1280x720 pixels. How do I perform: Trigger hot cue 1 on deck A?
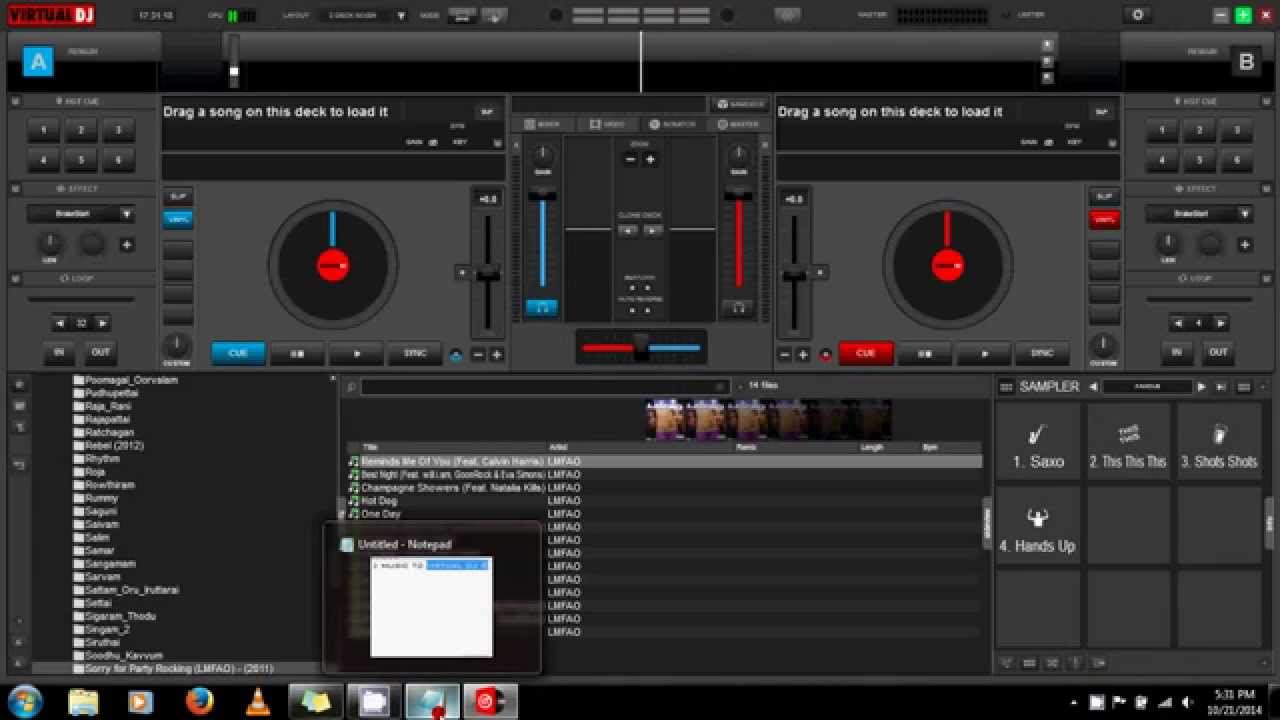coord(43,130)
